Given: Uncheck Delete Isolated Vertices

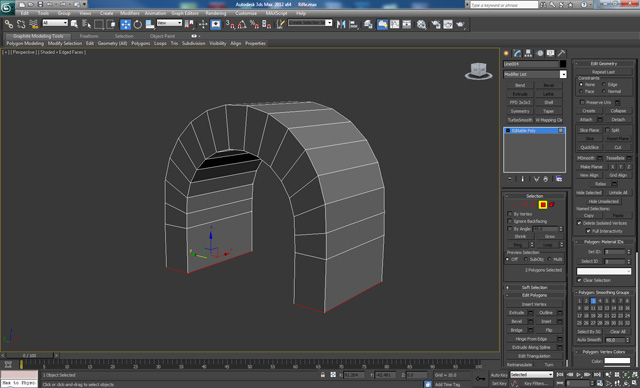Looking at the screenshot, I should 579,223.
